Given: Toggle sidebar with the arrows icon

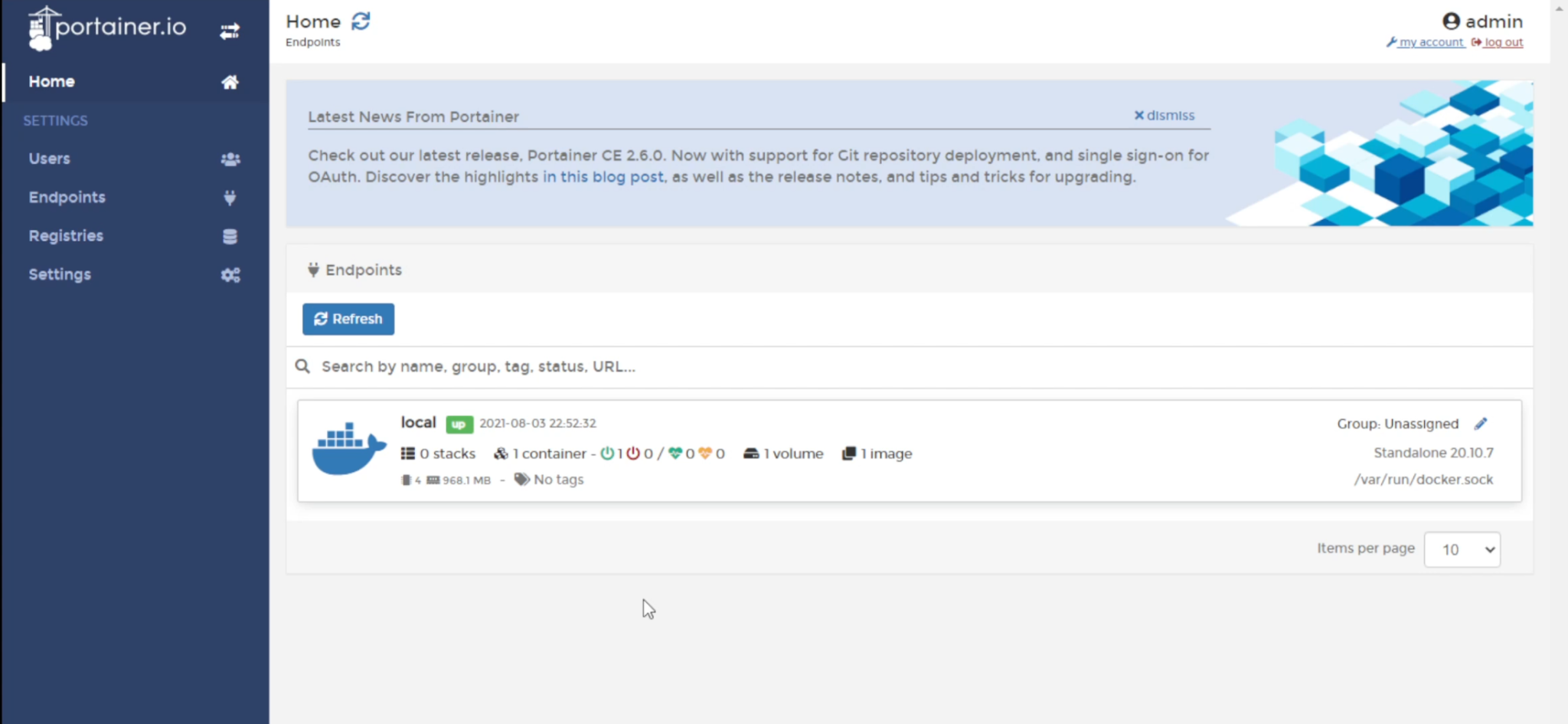Looking at the screenshot, I should pos(230,31).
